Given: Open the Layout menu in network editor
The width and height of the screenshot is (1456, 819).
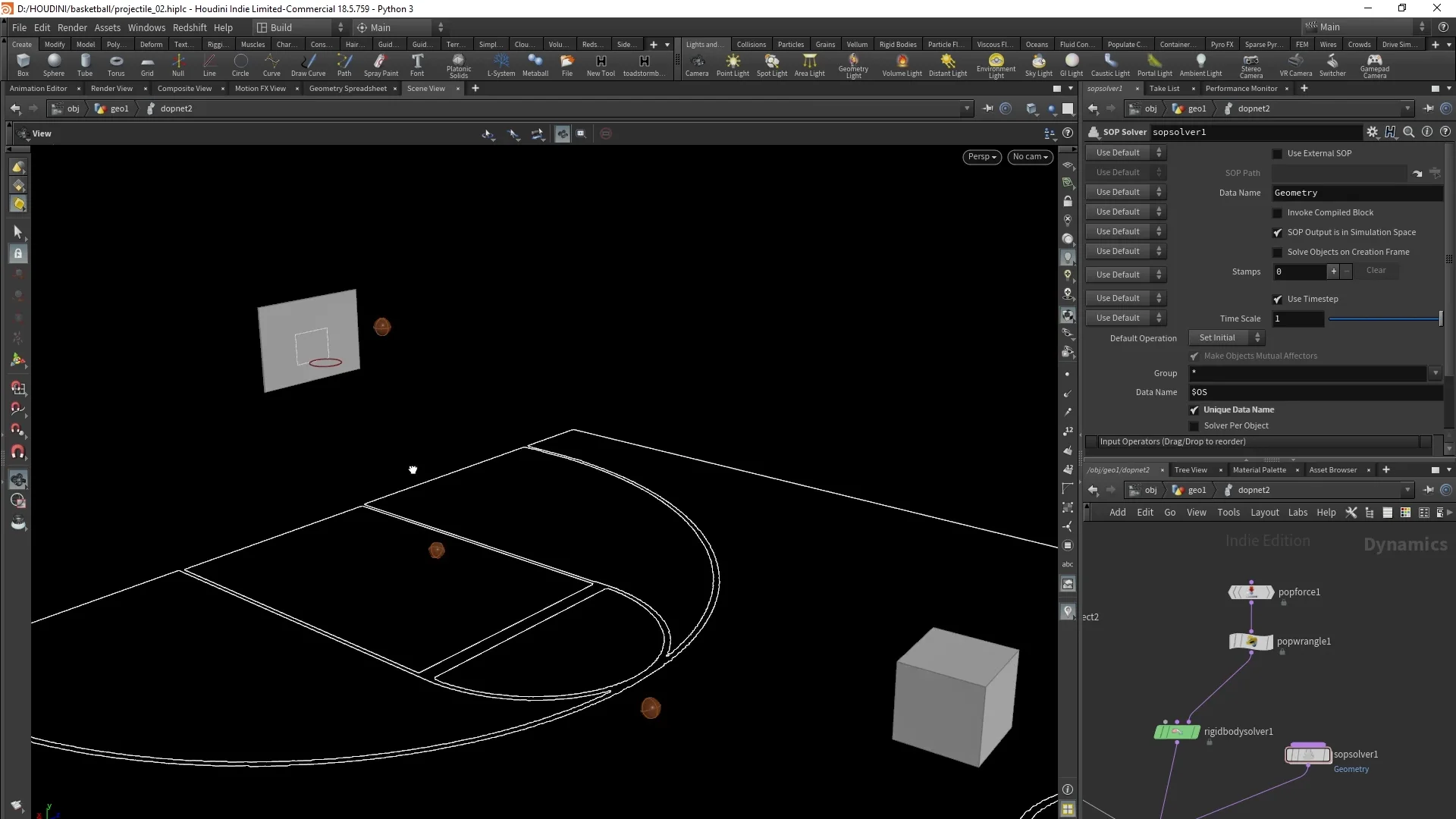Looking at the screenshot, I should (1264, 513).
